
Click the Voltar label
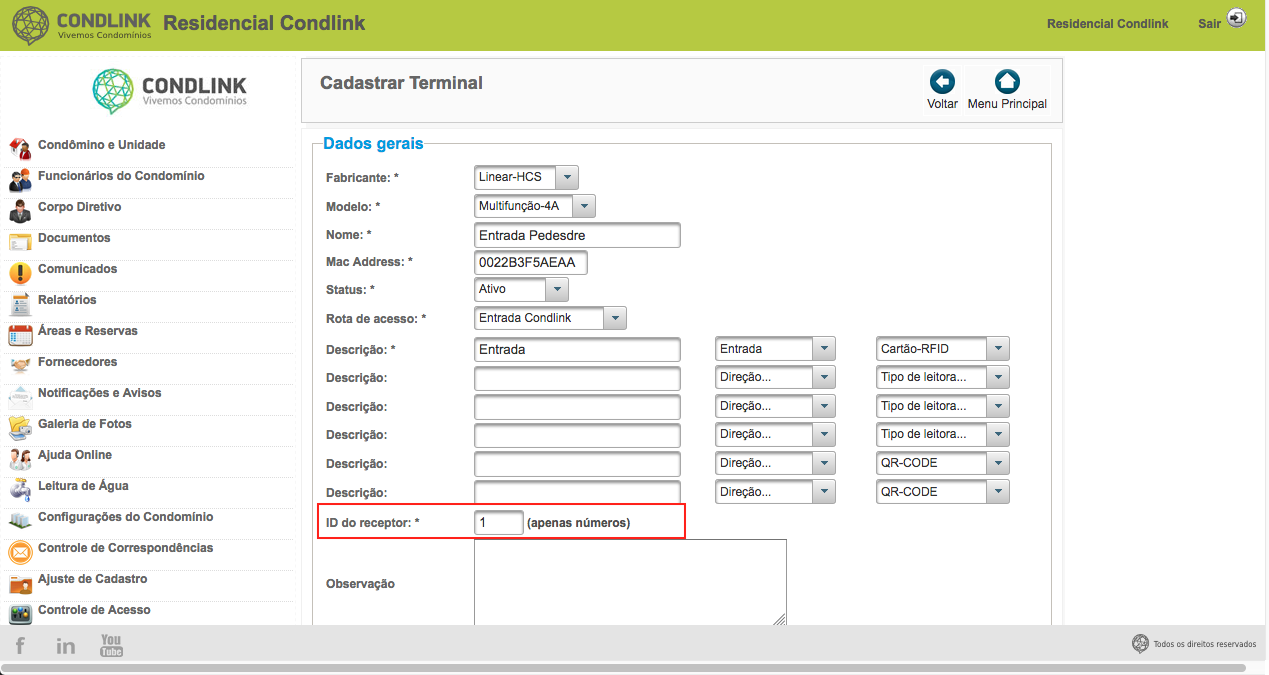point(942,104)
